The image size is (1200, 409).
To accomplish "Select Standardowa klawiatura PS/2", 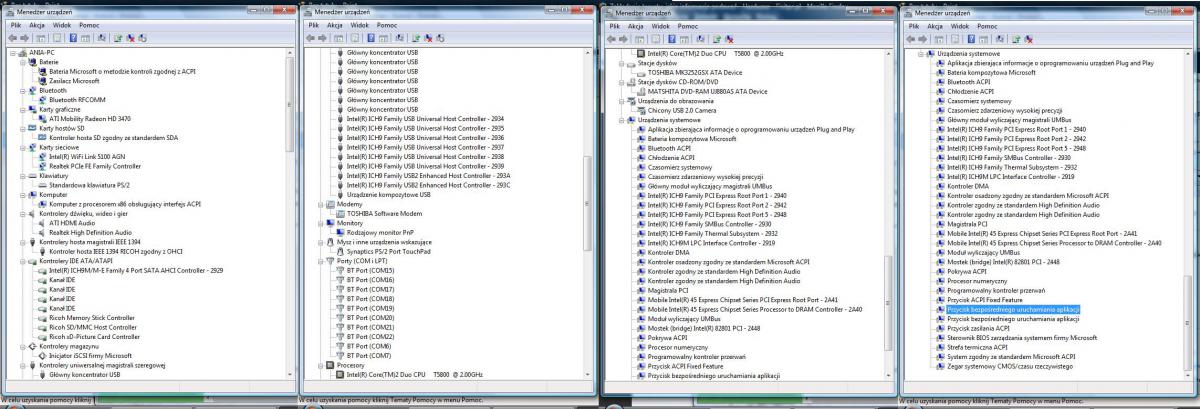I will [90, 185].
